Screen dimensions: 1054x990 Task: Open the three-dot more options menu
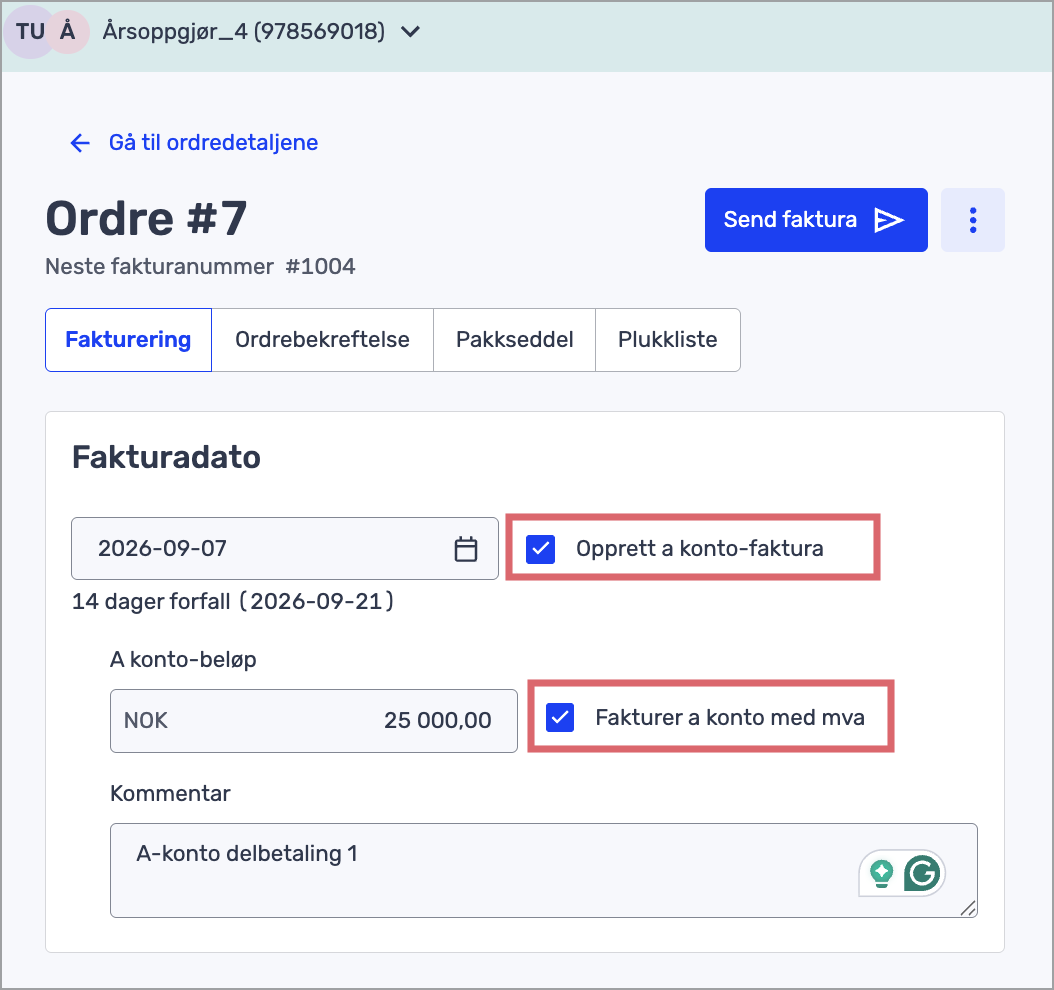tap(973, 220)
